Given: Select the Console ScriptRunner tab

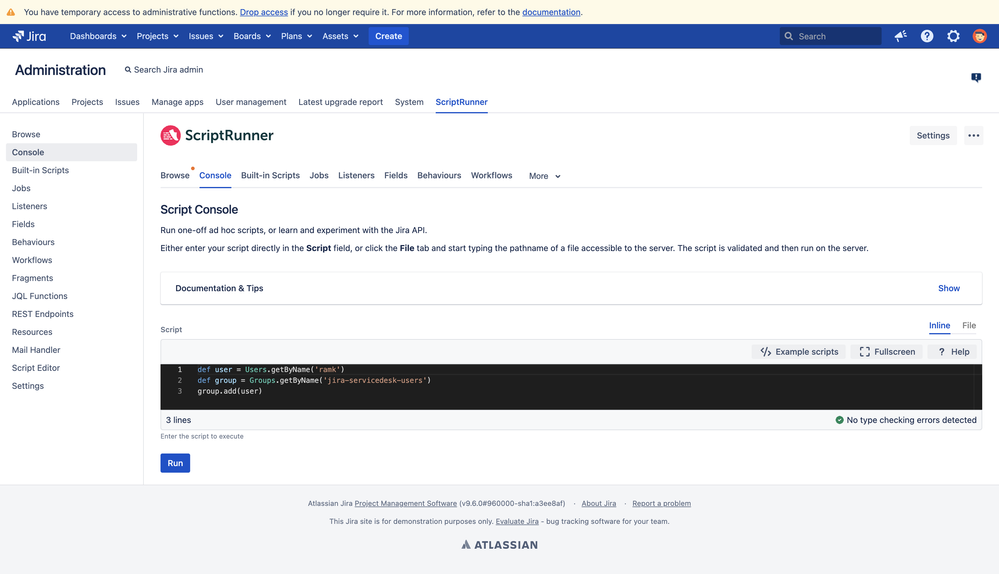Looking at the screenshot, I should [215, 175].
